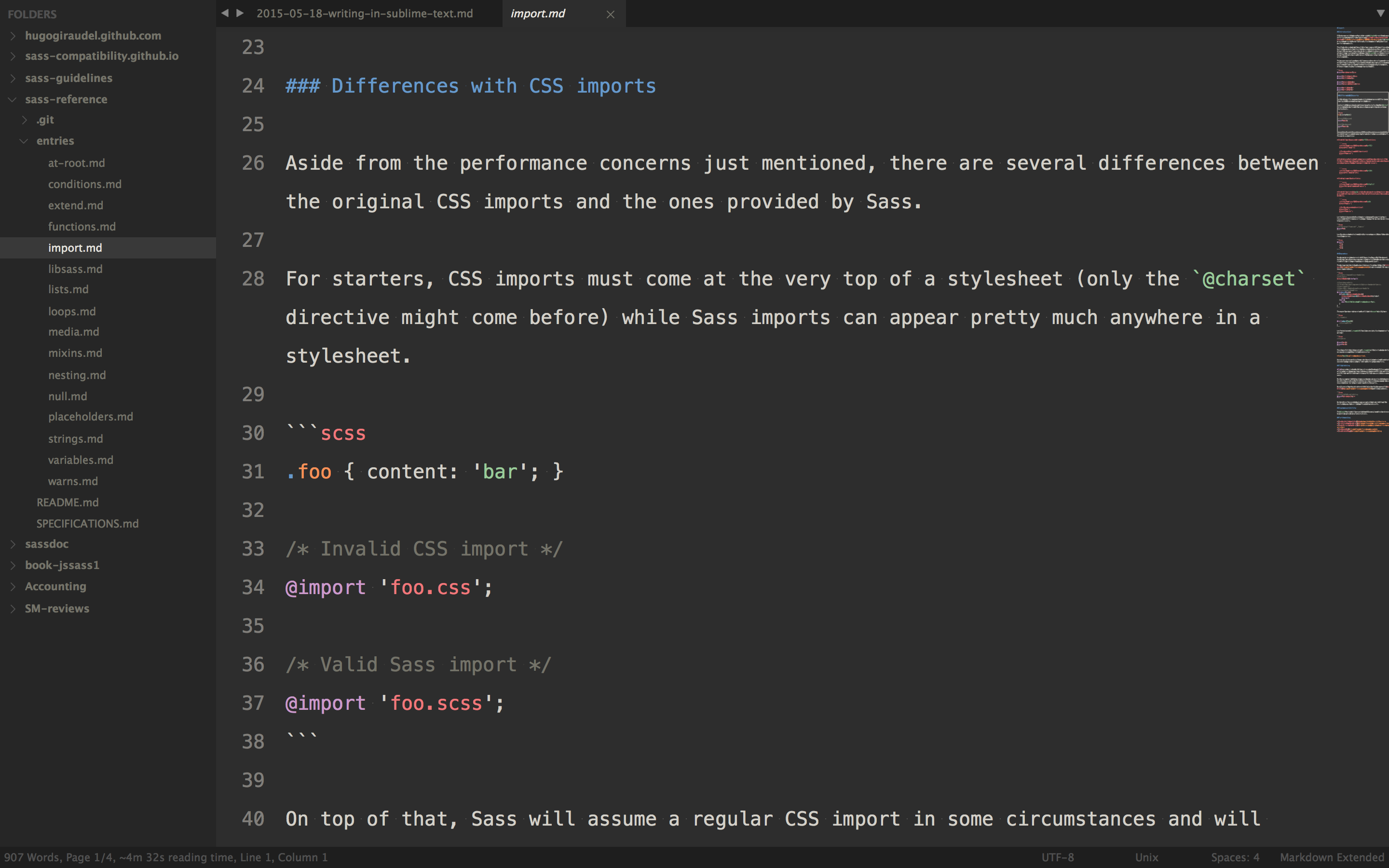
Task: Open mixins.md from the sidebar
Action: pyautogui.click(x=75, y=353)
